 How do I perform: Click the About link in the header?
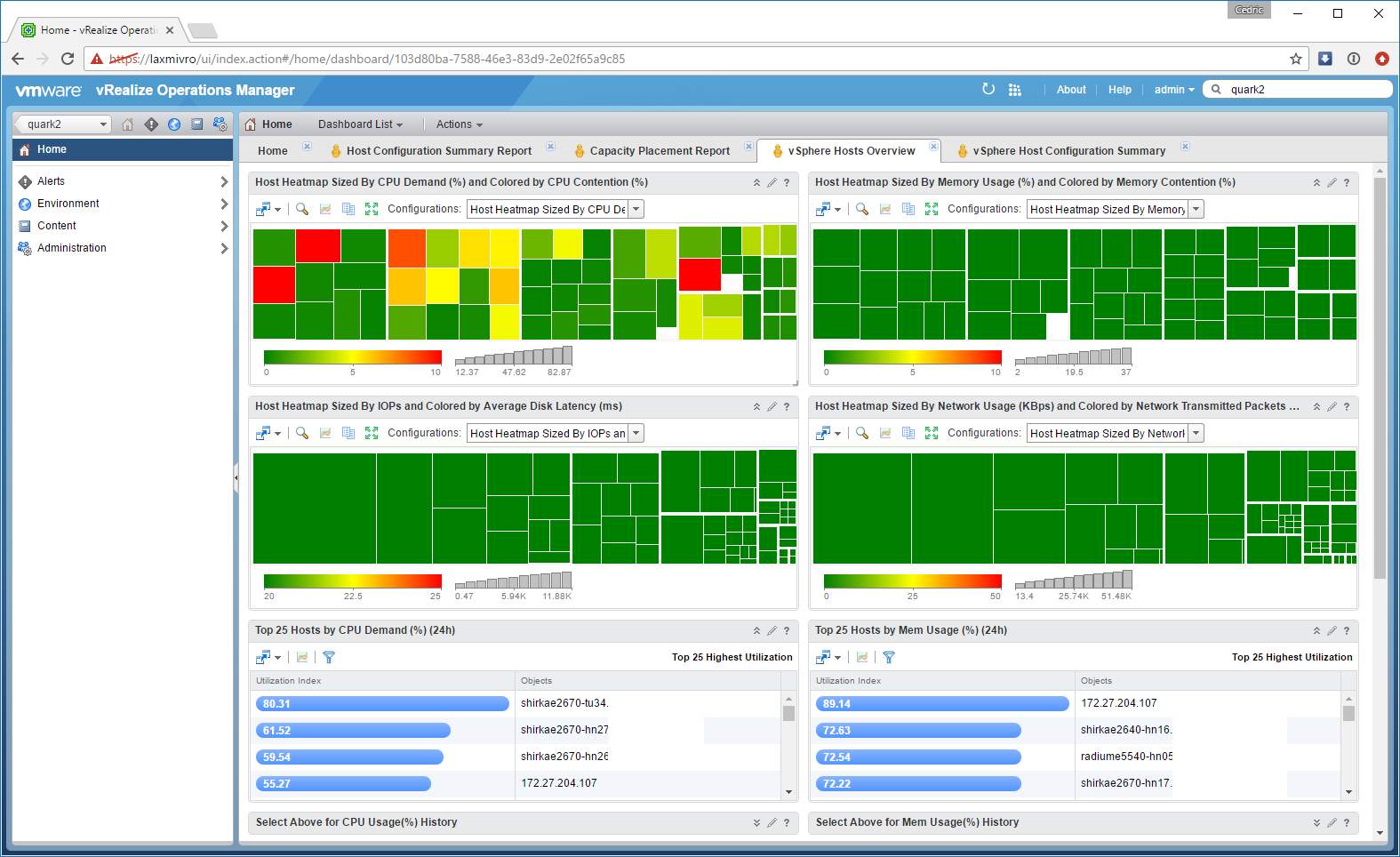coord(1071,90)
